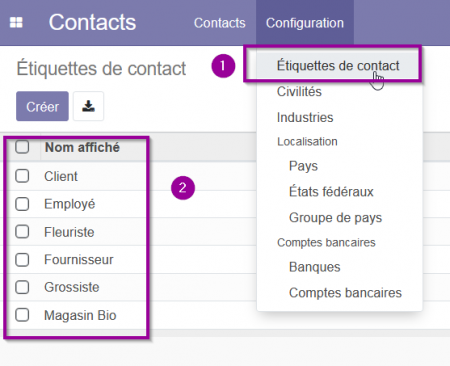Open the apps grid menu icon
450x366 pixels.
click(16, 23)
